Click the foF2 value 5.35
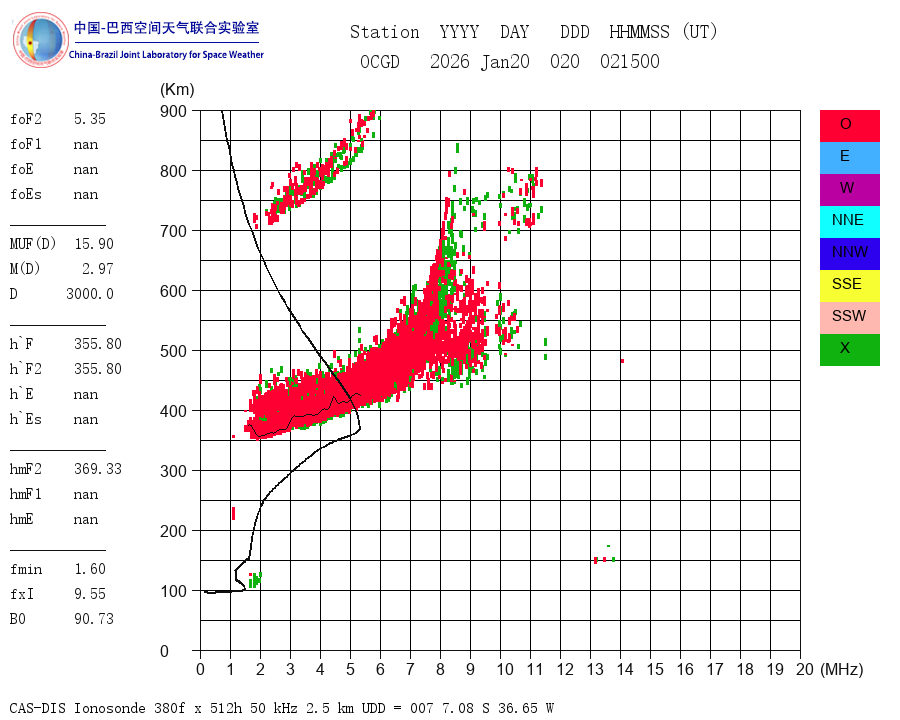 click(x=90, y=119)
